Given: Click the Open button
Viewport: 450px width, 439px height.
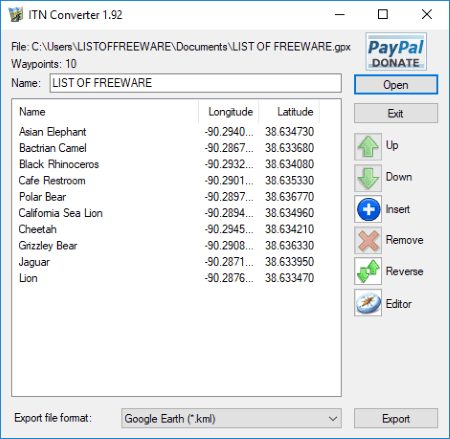Looking at the screenshot, I should (396, 85).
